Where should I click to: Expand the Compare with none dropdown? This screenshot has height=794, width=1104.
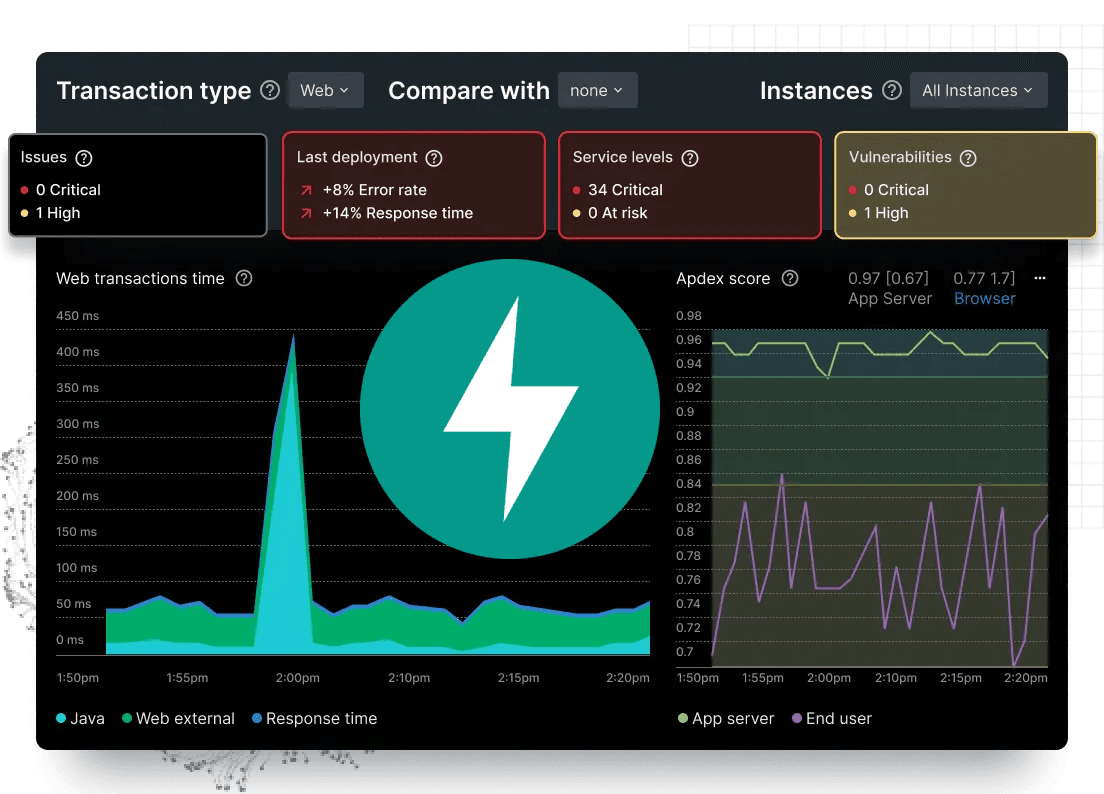597,90
